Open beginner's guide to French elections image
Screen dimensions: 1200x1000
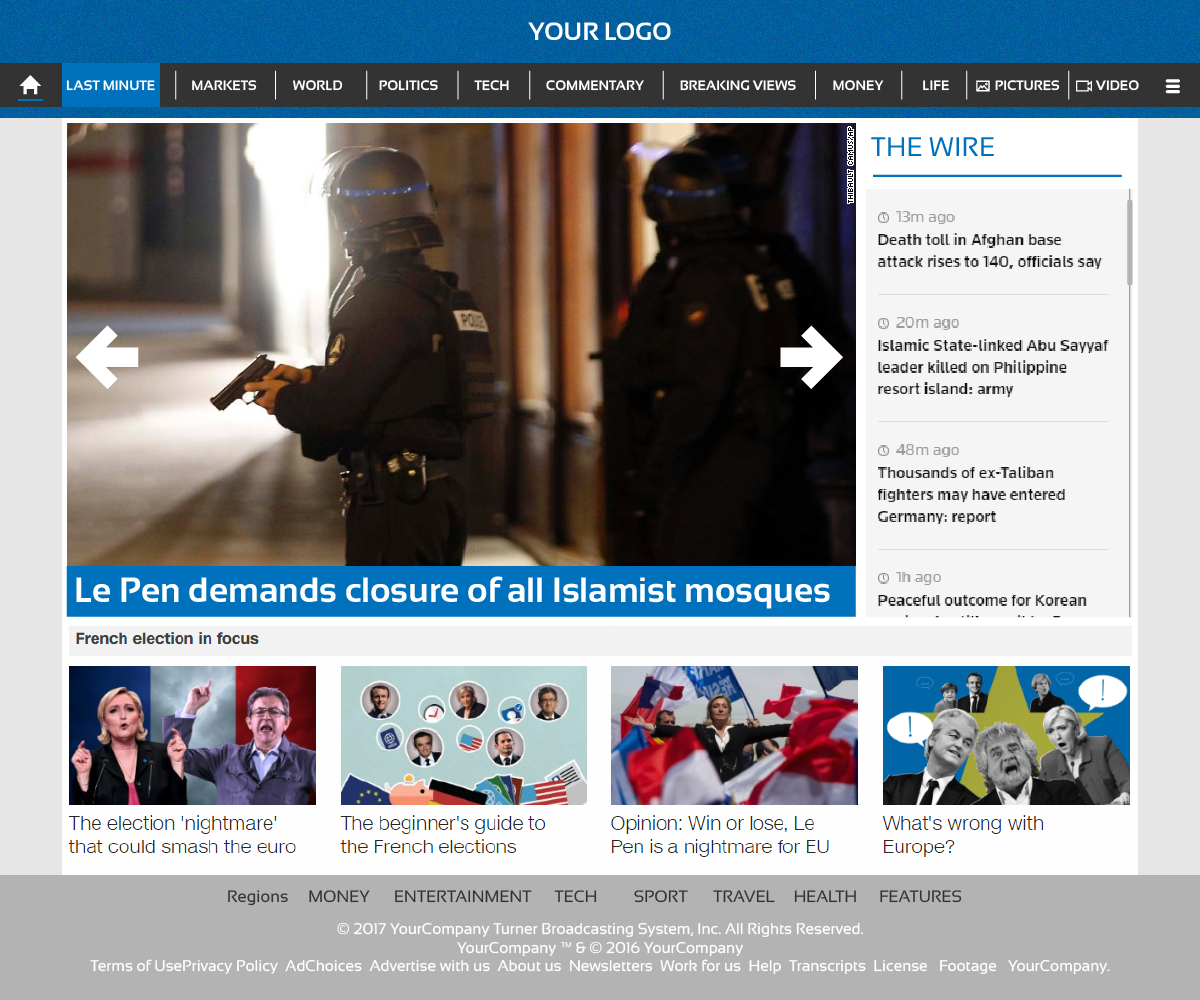[464, 735]
